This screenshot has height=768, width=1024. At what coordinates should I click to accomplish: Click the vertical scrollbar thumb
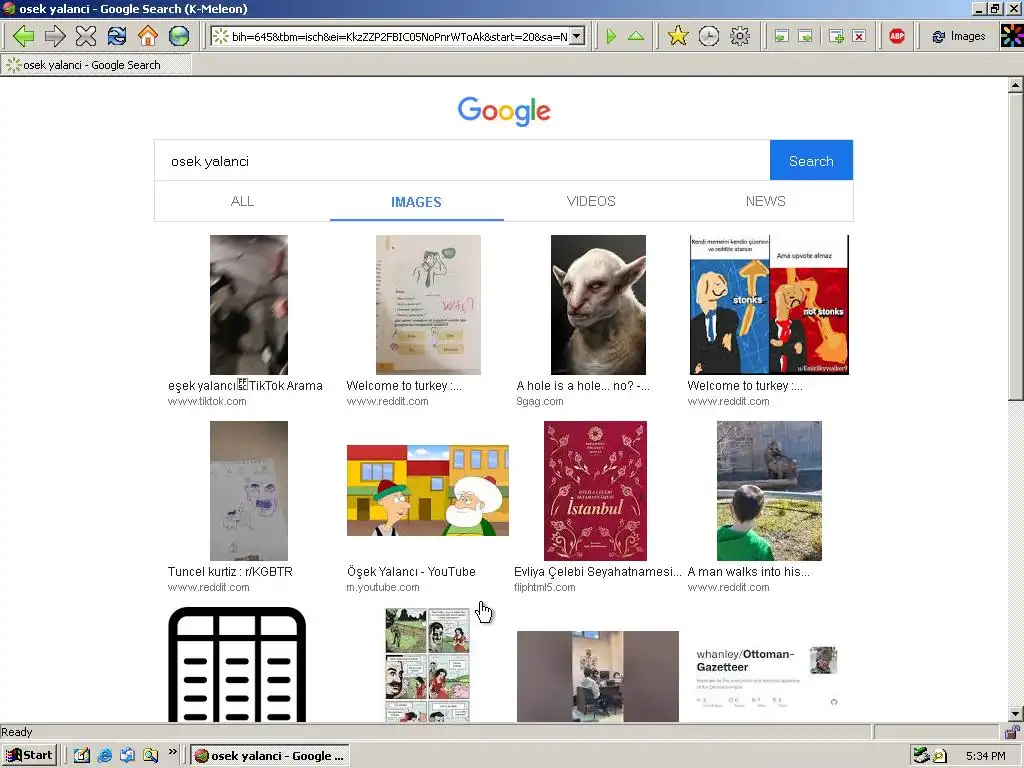pos(1016,247)
